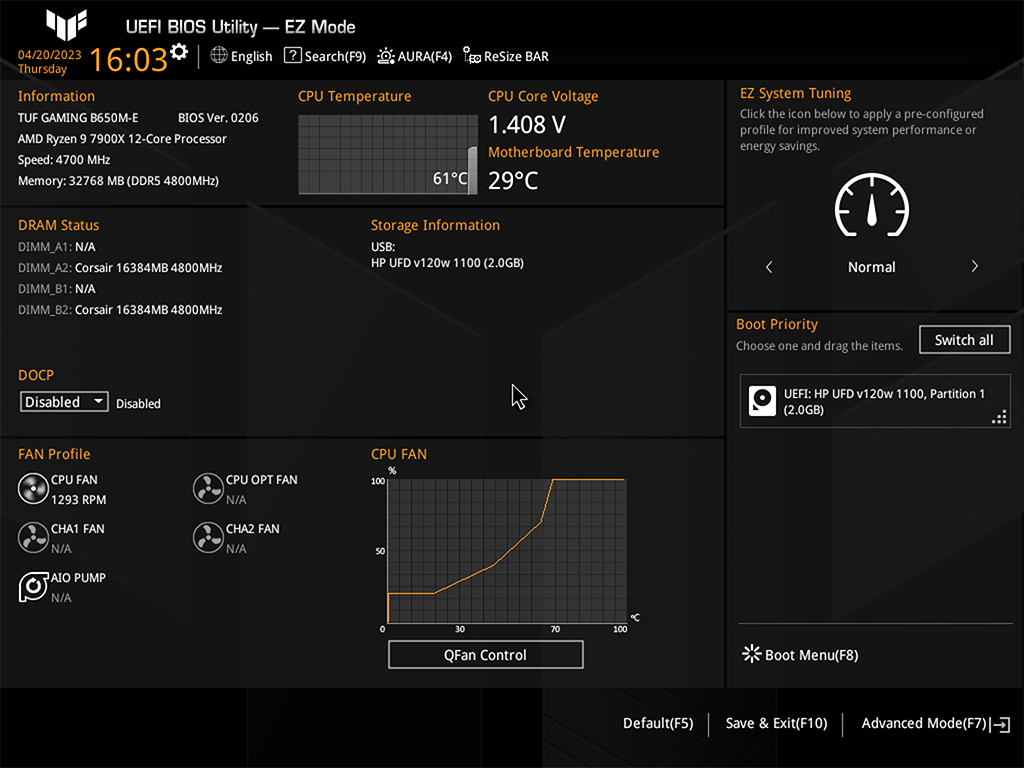Click DIMM_A2 Corsair 16384MB entry
1024x768 pixels.
point(120,268)
